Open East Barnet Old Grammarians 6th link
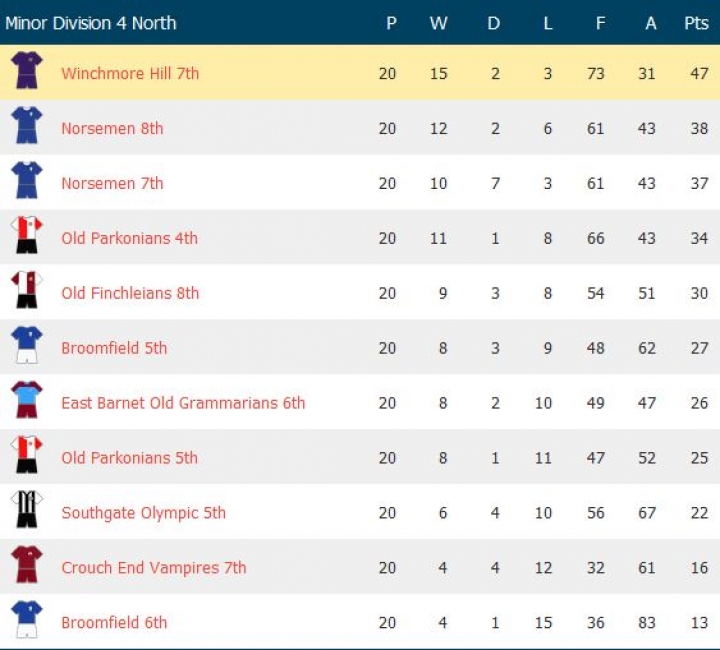This screenshot has height=650, width=720. tap(183, 403)
